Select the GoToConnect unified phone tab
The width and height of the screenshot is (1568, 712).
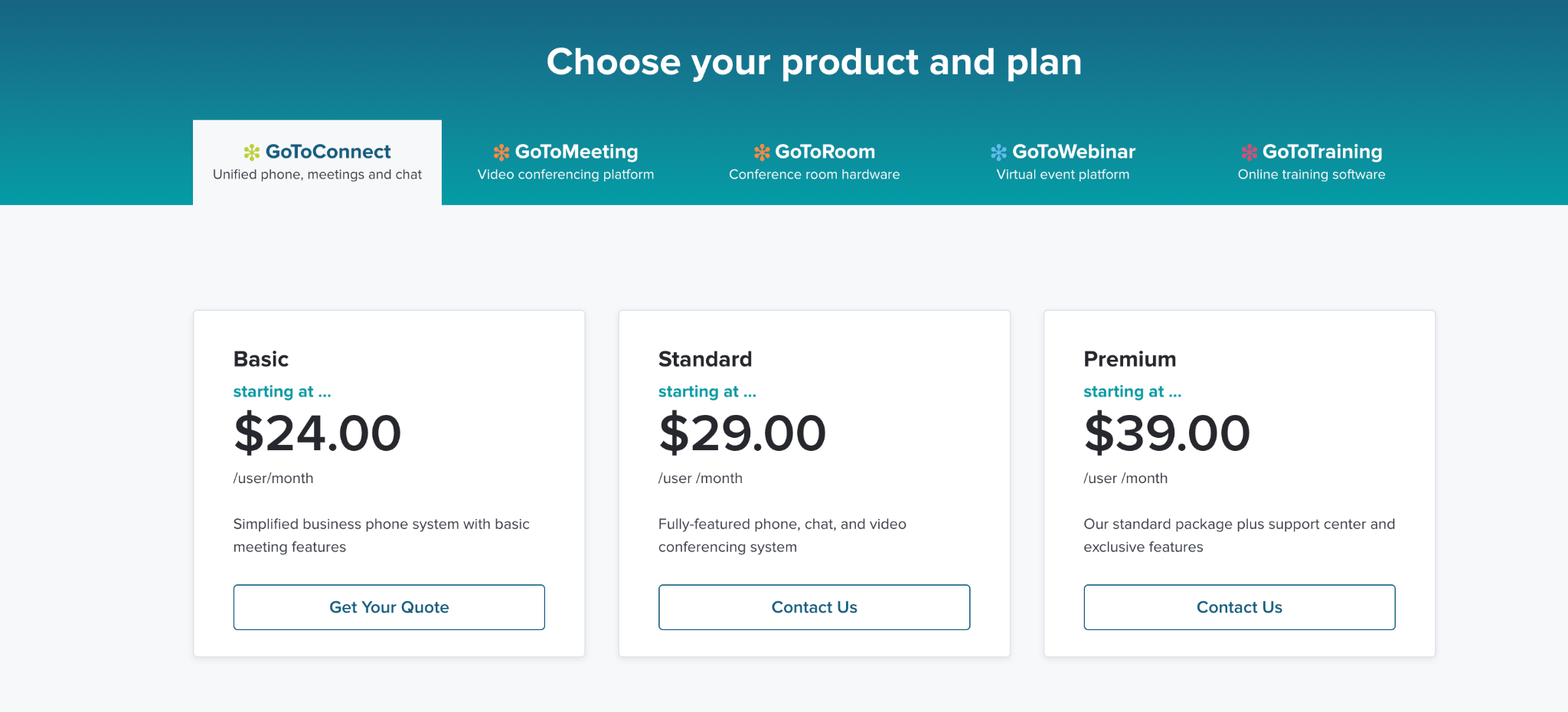(317, 162)
